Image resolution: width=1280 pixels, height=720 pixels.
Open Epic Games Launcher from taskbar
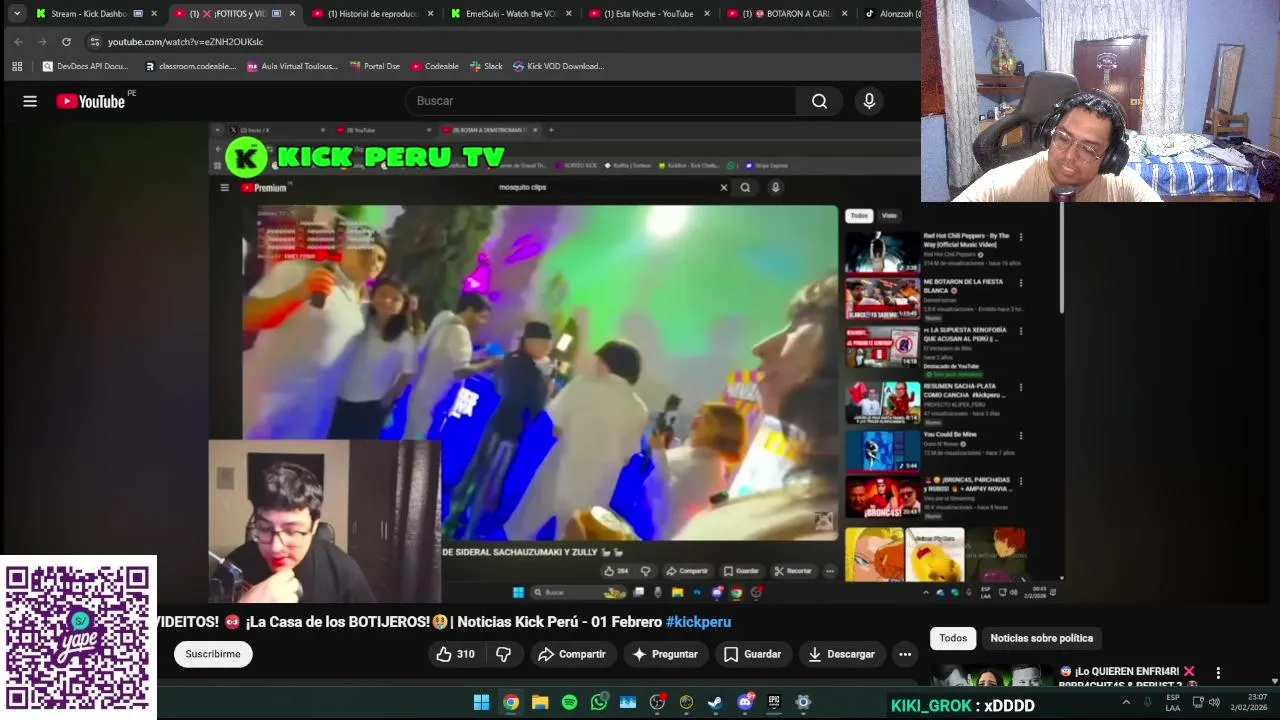[x=774, y=702]
